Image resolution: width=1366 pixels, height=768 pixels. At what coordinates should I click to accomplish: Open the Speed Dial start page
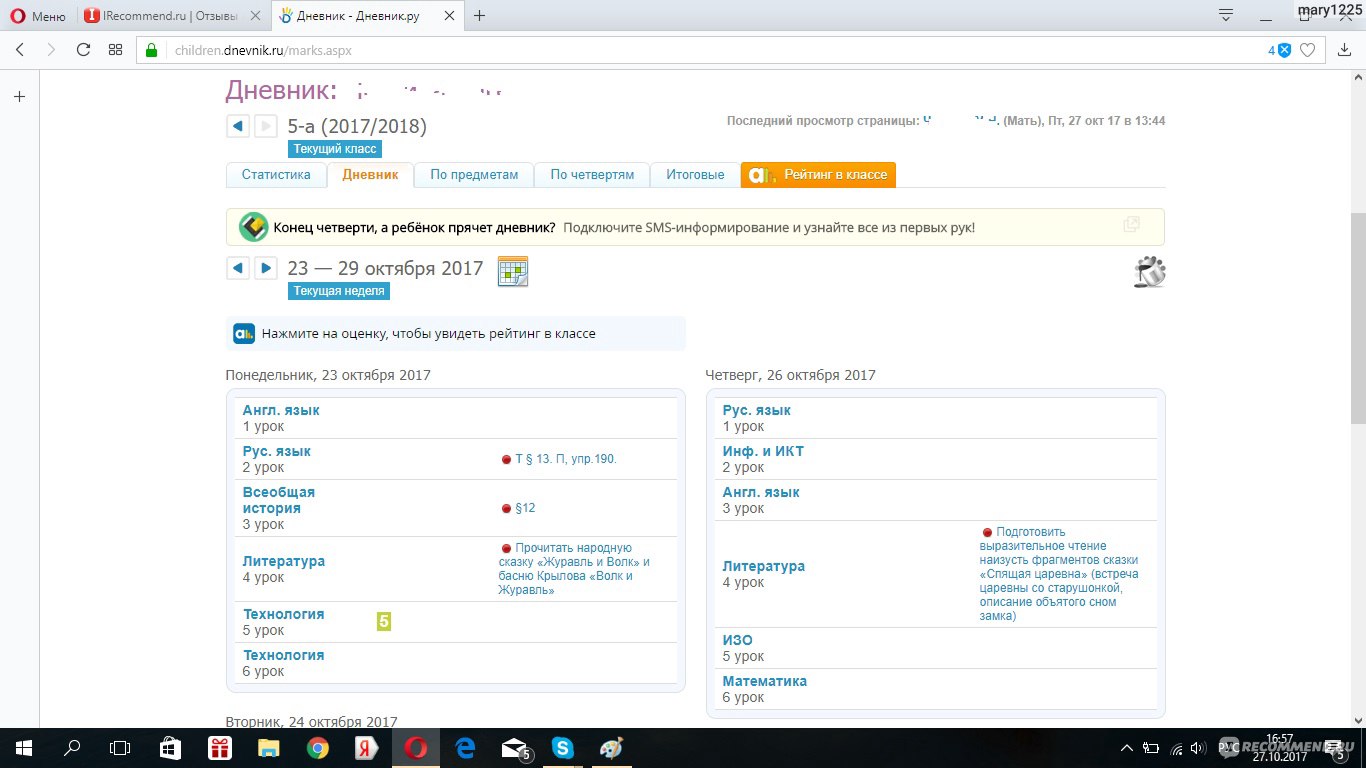115,50
